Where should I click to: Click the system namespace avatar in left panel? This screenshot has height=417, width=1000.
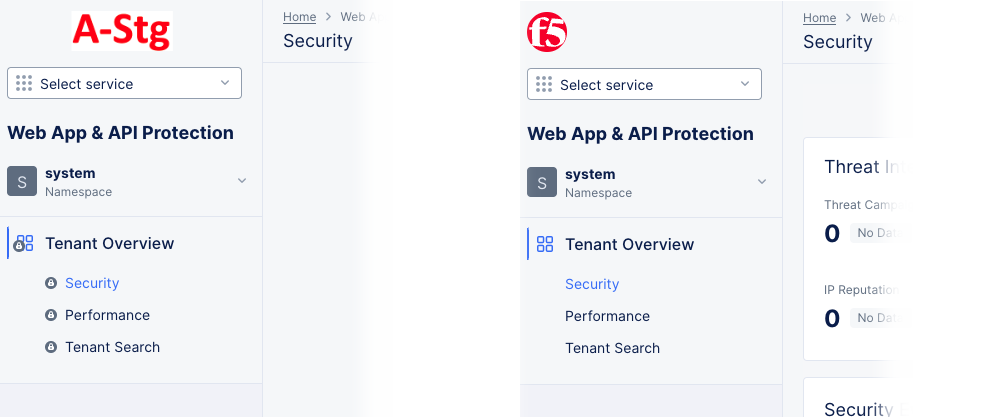(22, 181)
